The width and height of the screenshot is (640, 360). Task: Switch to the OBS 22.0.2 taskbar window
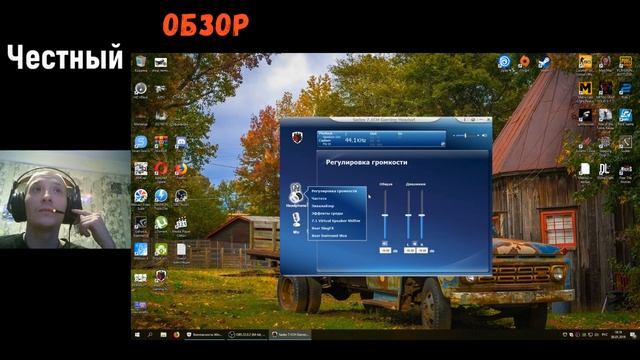247,335
